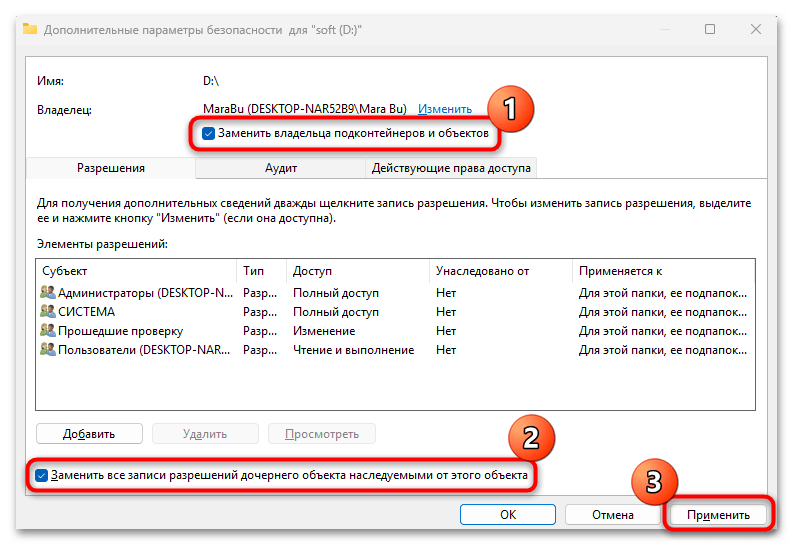Maximize the security settings window
The width and height of the screenshot is (793, 545).
point(709,30)
